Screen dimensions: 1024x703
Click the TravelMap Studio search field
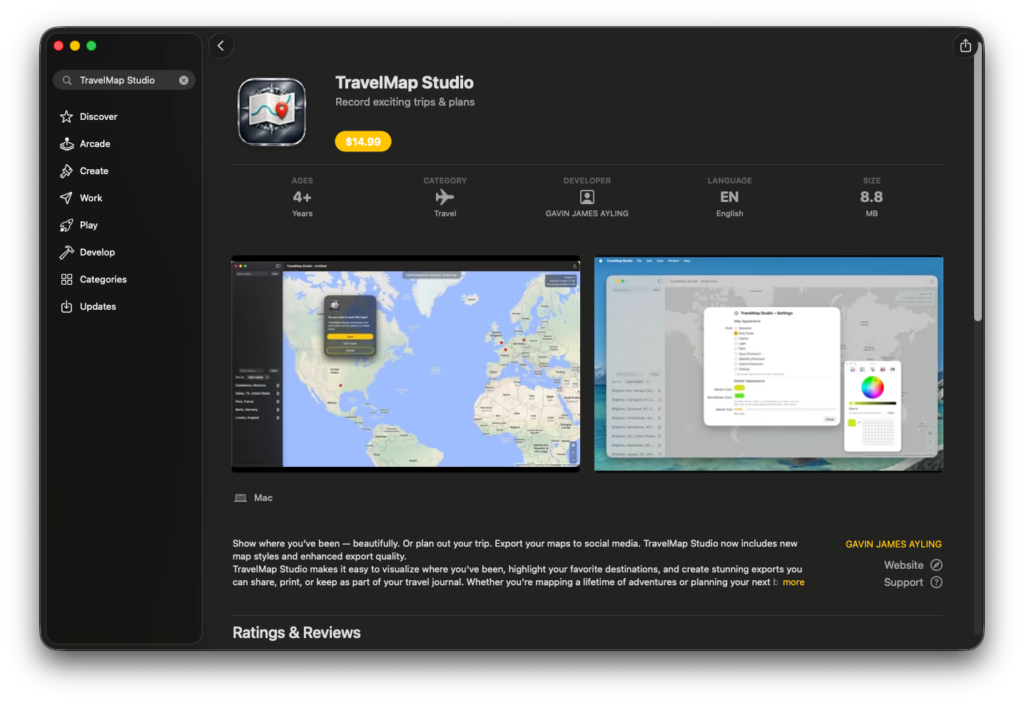click(x=120, y=80)
